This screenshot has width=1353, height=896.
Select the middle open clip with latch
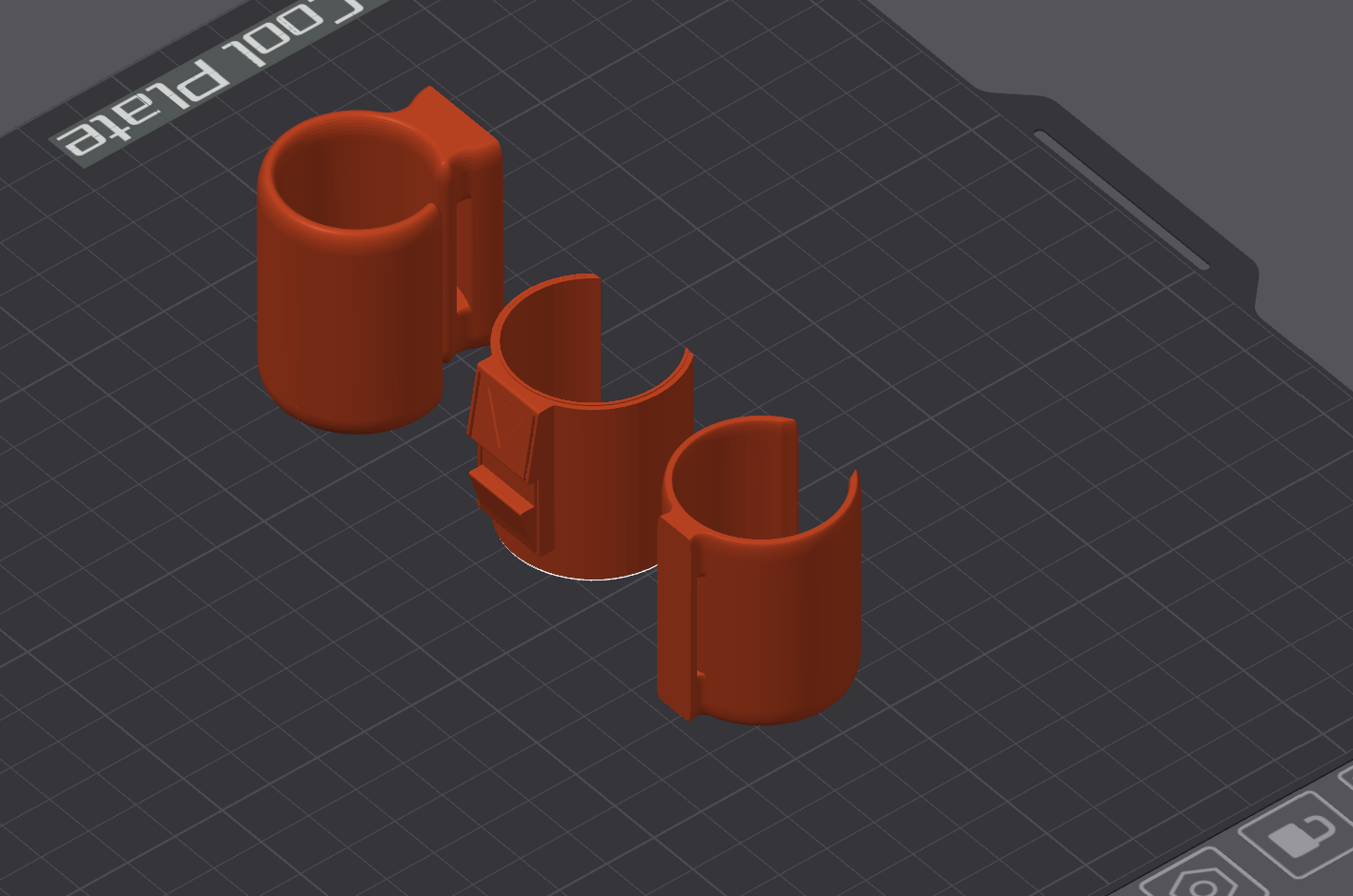580,427
